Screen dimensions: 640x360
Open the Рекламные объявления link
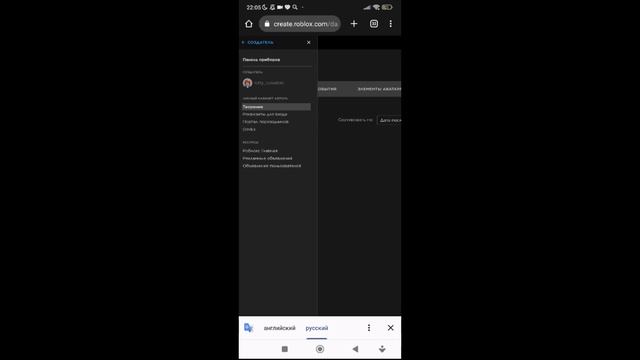tap(267, 158)
